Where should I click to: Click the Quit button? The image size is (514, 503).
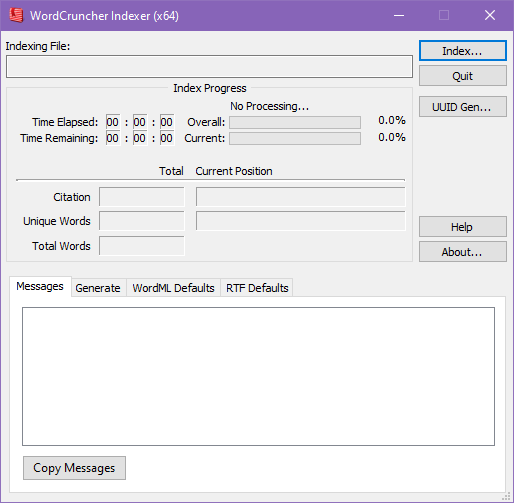[463, 76]
